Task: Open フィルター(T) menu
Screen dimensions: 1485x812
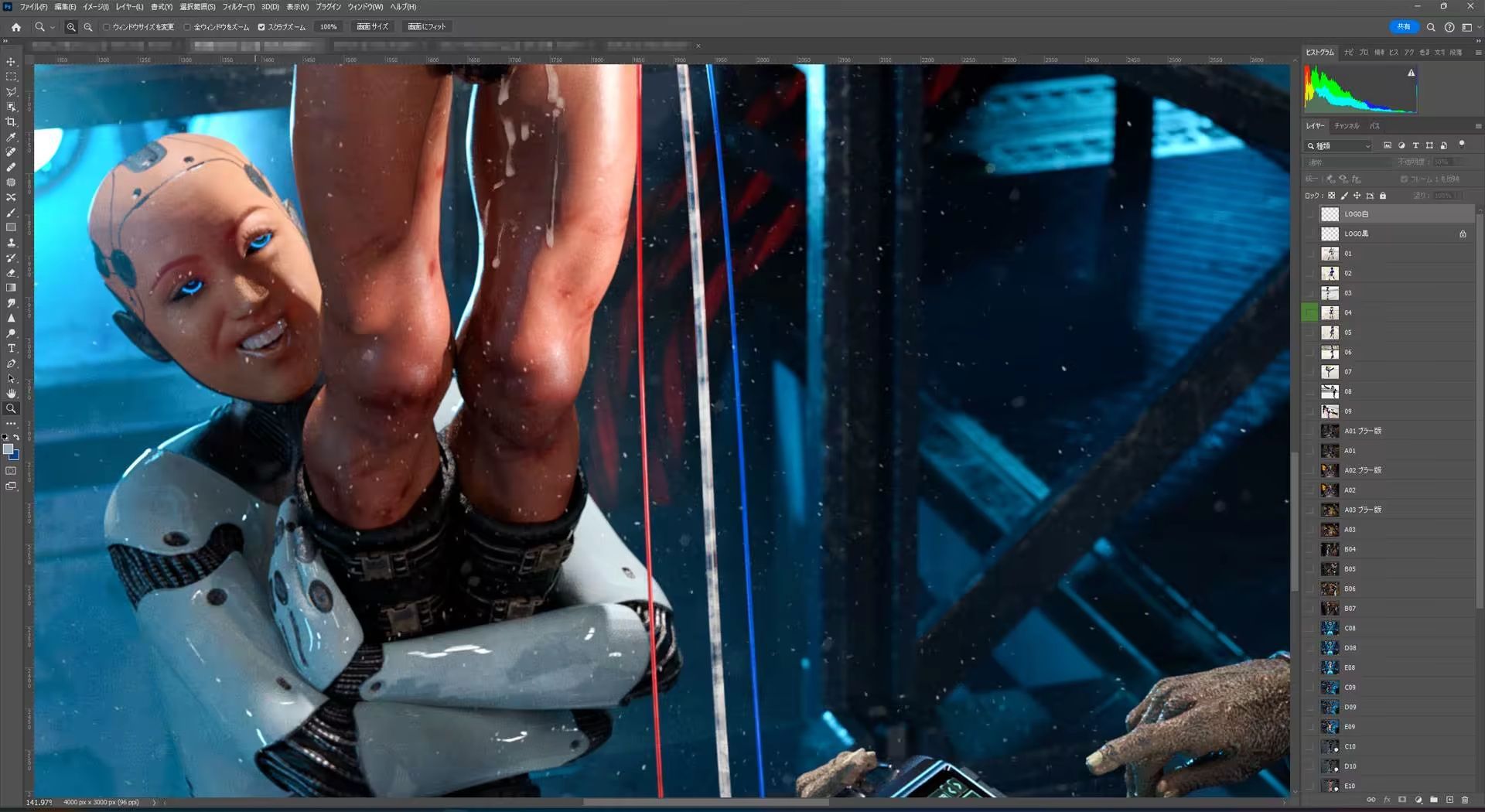Action: click(x=238, y=7)
